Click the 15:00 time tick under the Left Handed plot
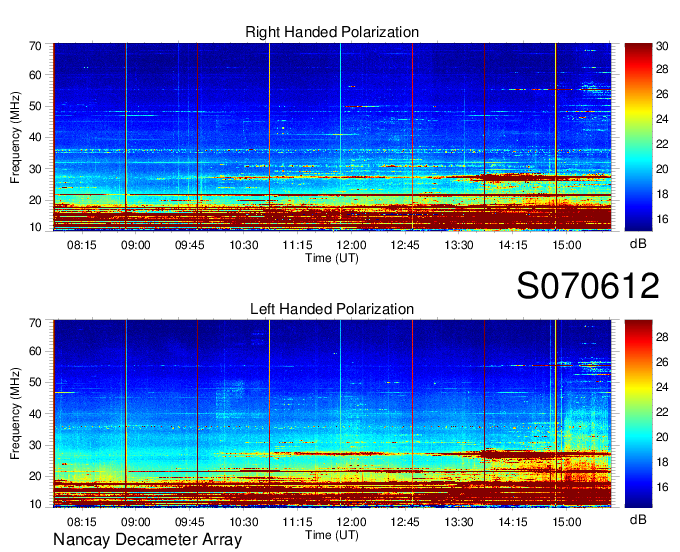Screen dimensions: 680x552 point(567,522)
